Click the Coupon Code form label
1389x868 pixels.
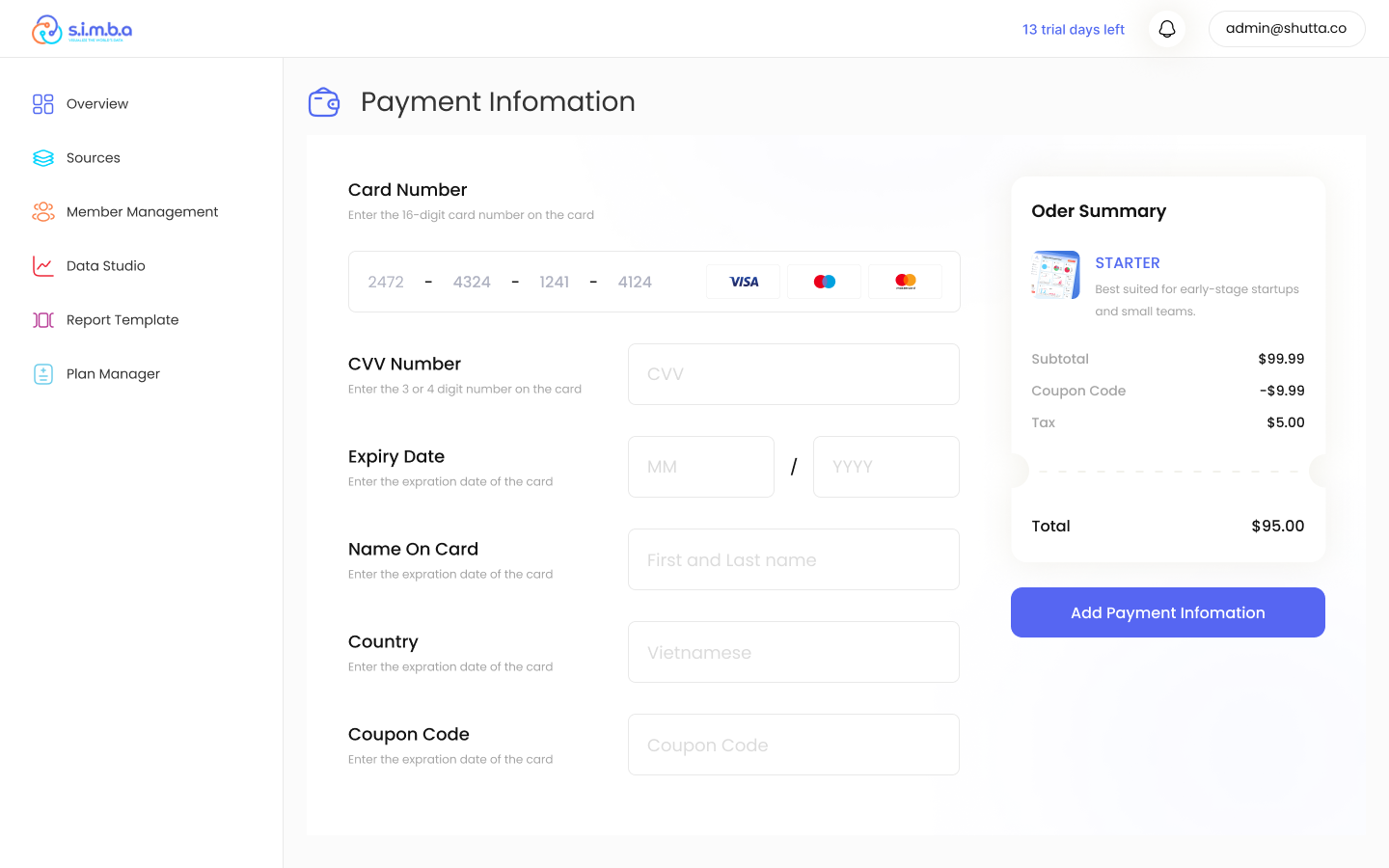pyautogui.click(x=409, y=734)
